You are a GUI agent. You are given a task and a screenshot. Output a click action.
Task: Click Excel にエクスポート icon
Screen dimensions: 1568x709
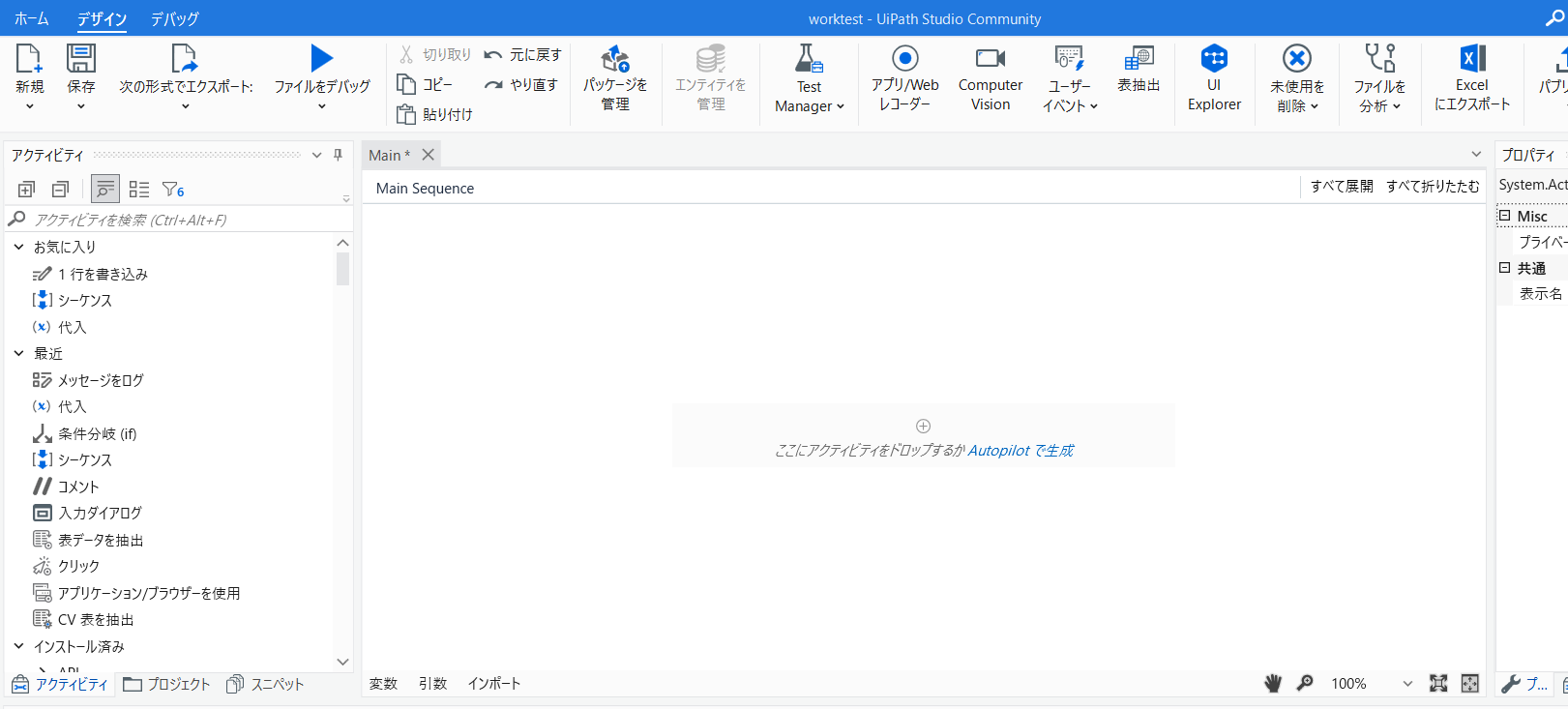1471,58
